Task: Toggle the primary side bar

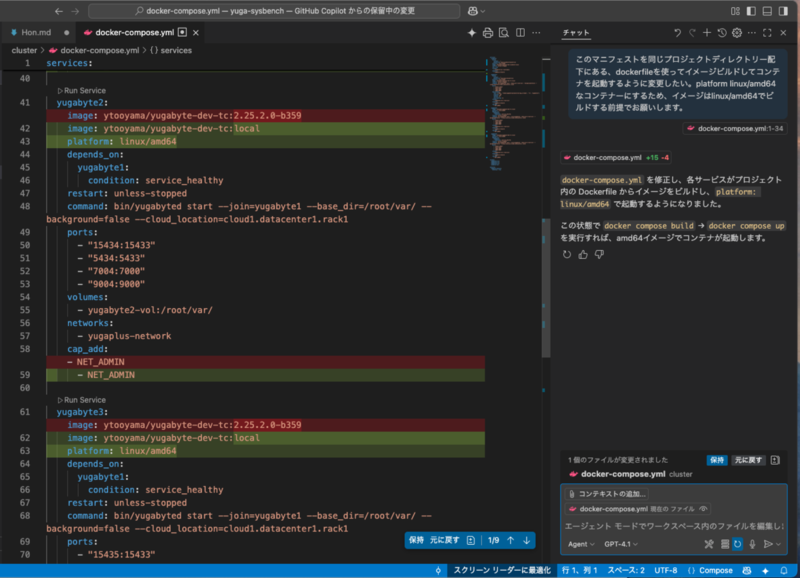Action: click(751, 11)
